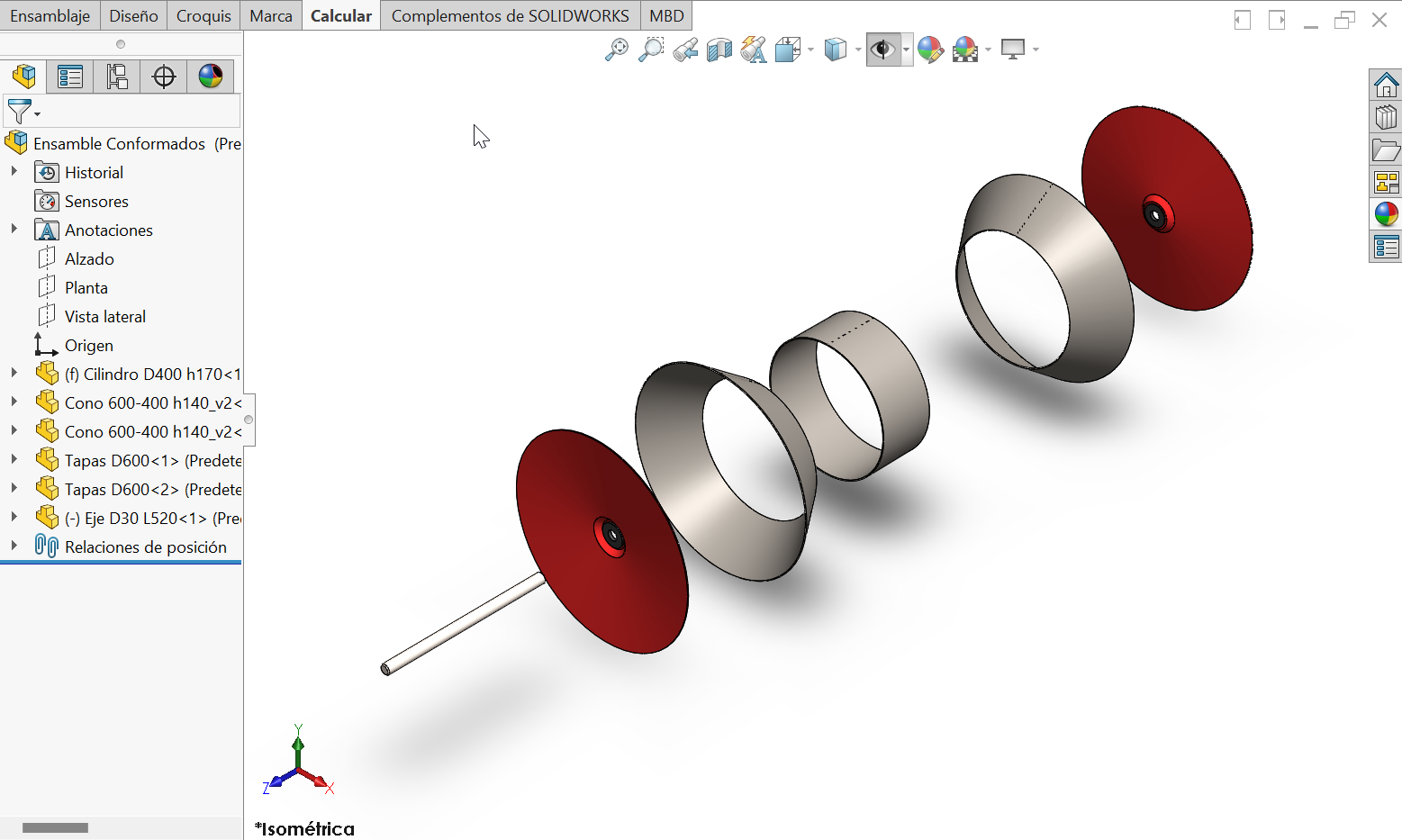Open Complementos de SOLIDWORKS tab
Screen dimensions: 1402x840
pyautogui.click(x=511, y=16)
